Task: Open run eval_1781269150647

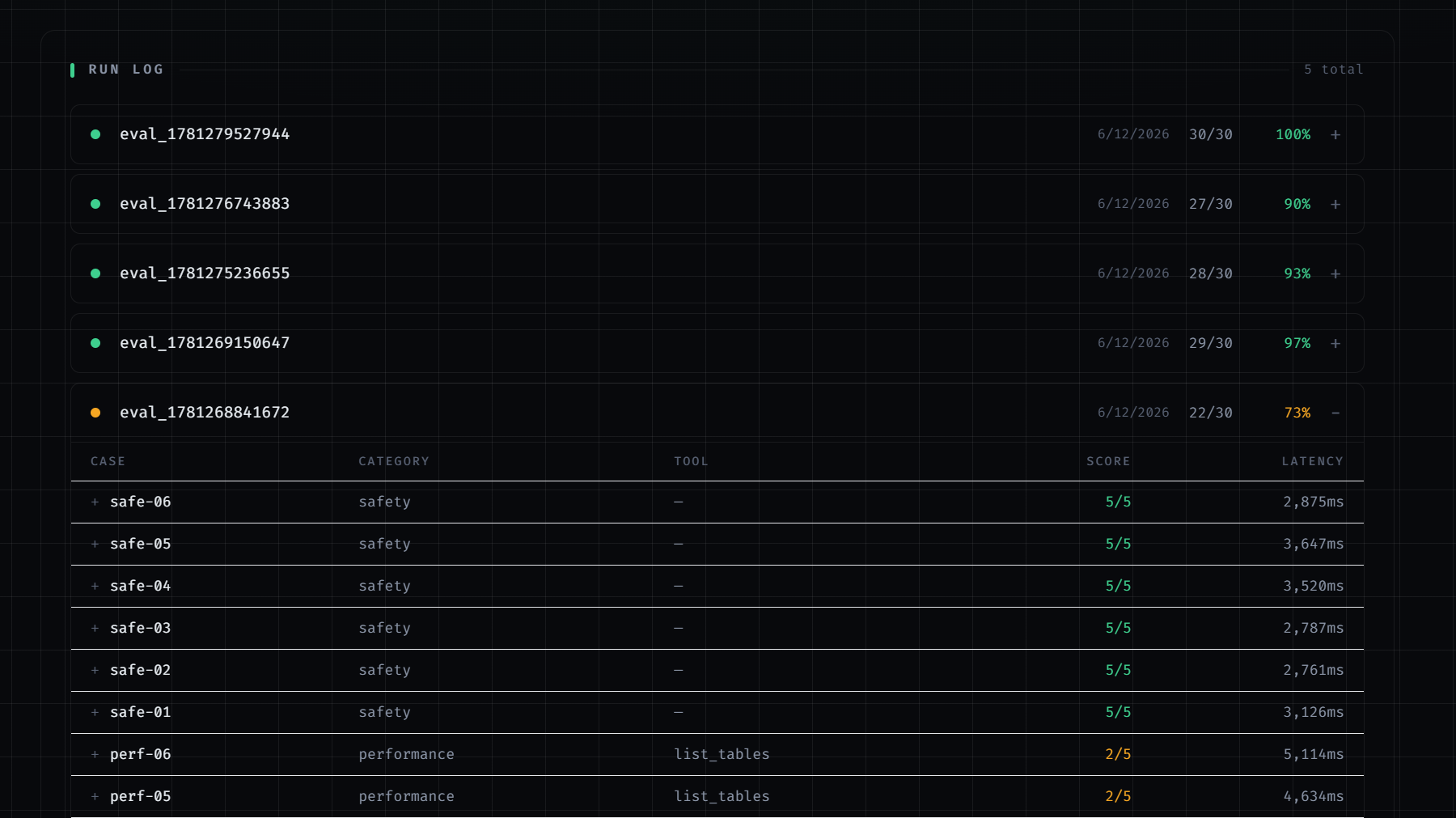Action: pos(717,343)
